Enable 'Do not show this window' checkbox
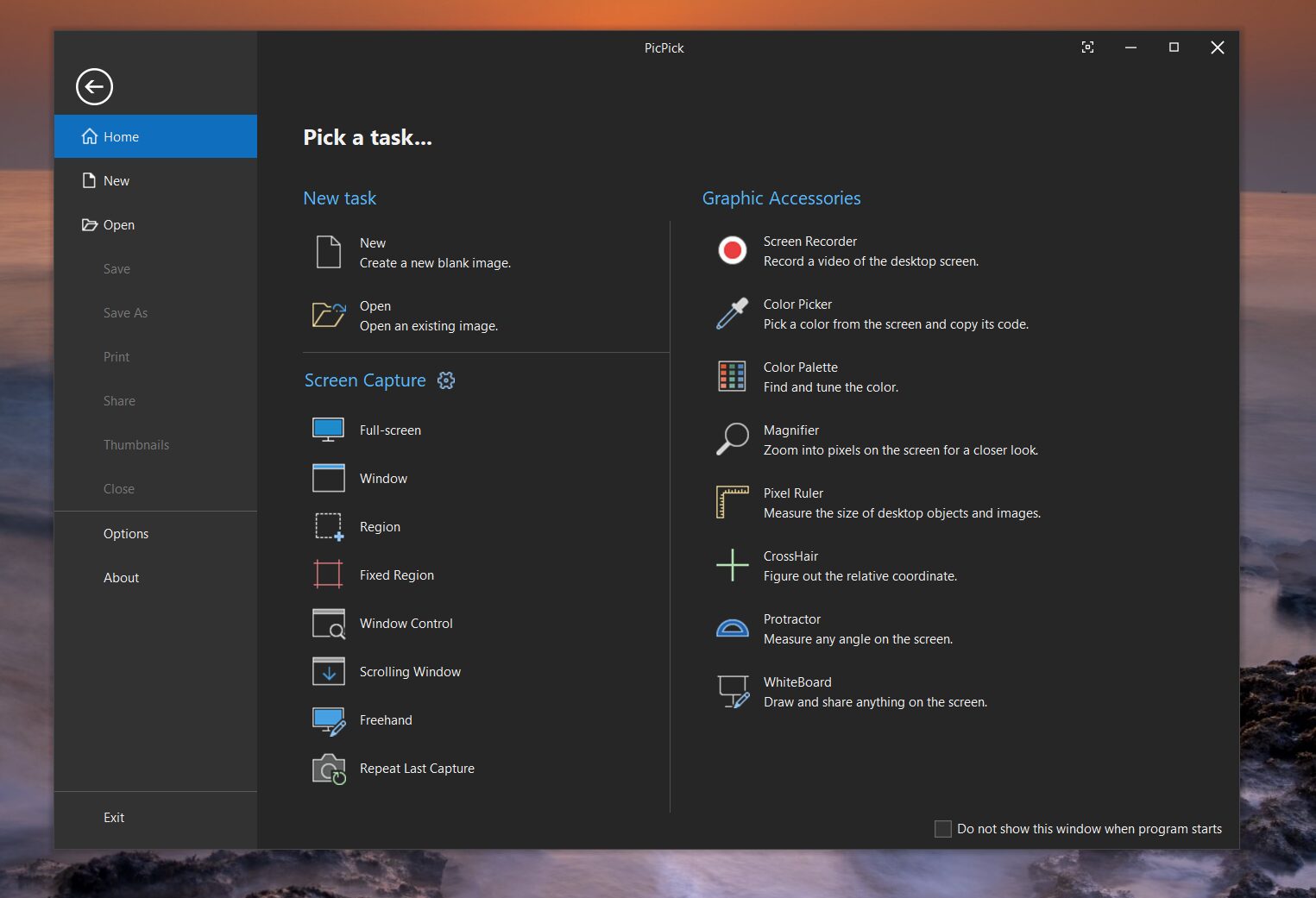Image resolution: width=1316 pixels, height=898 pixels. (x=943, y=829)
